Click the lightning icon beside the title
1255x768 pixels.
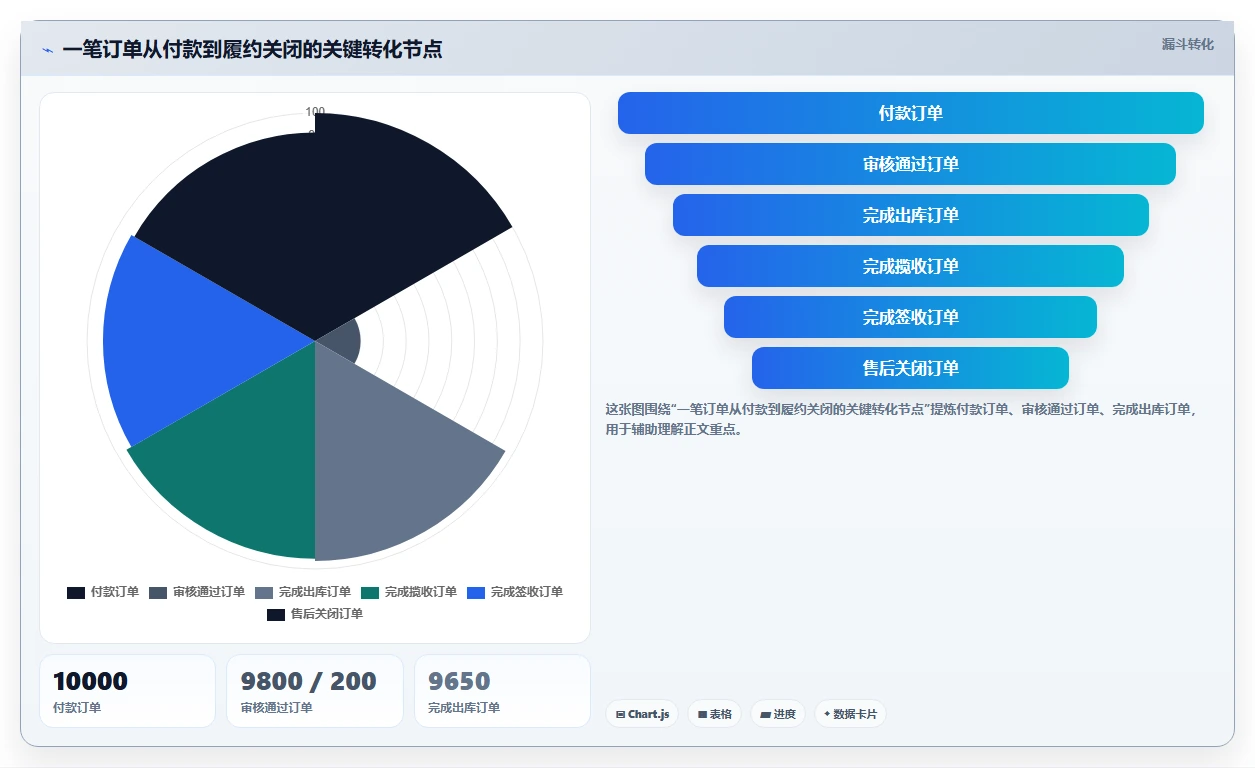pos(47,49)
